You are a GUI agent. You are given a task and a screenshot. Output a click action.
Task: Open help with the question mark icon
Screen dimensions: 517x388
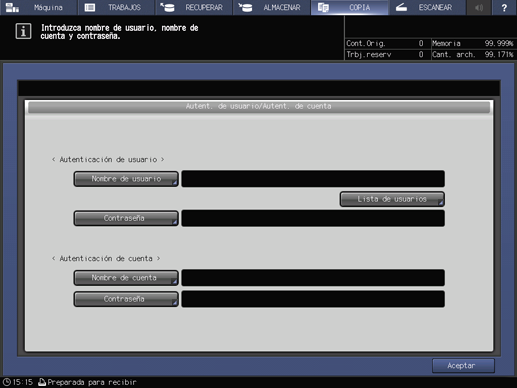[x=504, y=7]
